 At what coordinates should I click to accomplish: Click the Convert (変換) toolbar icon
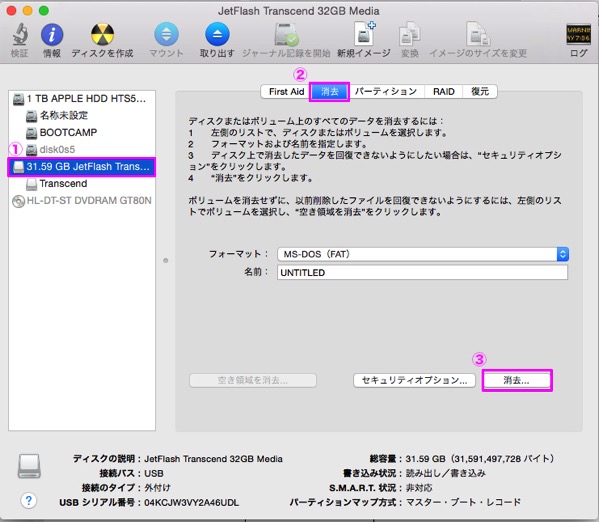click(410, 35)
